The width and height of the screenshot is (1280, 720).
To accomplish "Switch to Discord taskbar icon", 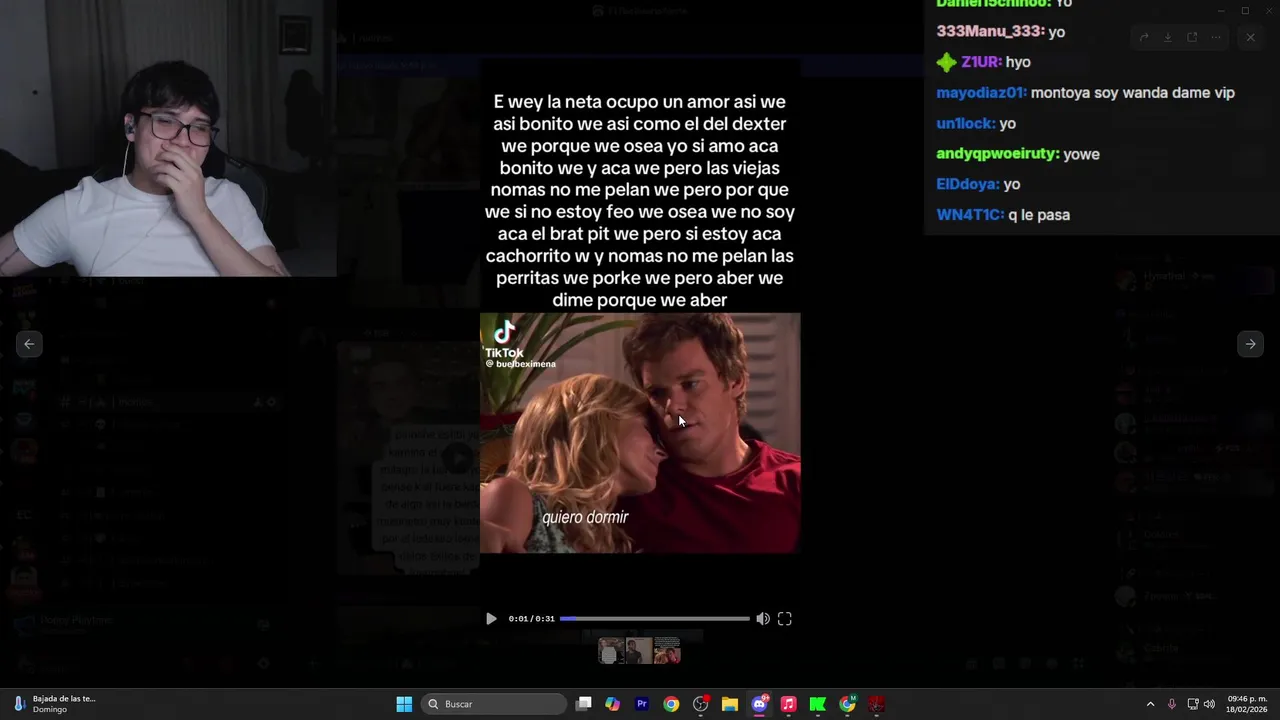I will [x=759, y=704].
